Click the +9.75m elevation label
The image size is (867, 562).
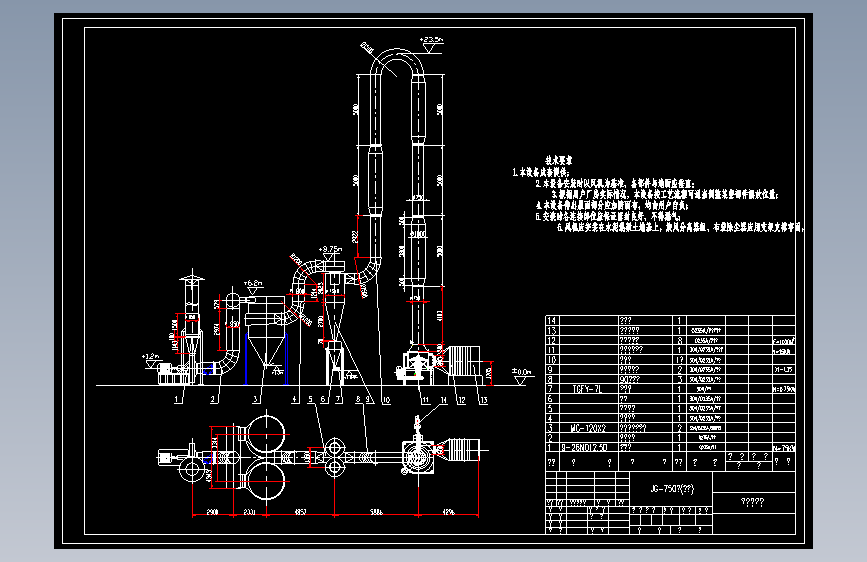pos(331,249)
